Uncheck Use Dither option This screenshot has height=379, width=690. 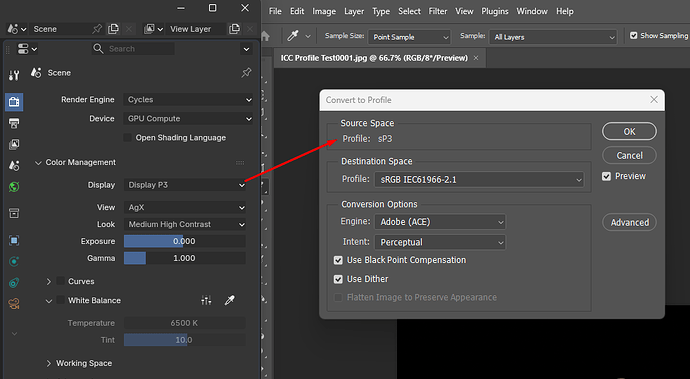[x=338, y=279]
